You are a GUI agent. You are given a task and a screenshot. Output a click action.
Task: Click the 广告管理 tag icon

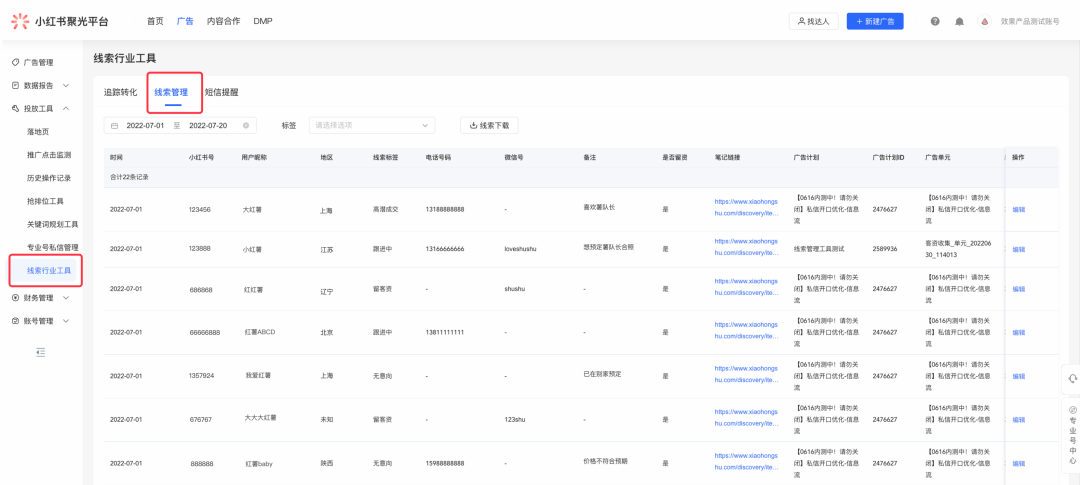16,62
